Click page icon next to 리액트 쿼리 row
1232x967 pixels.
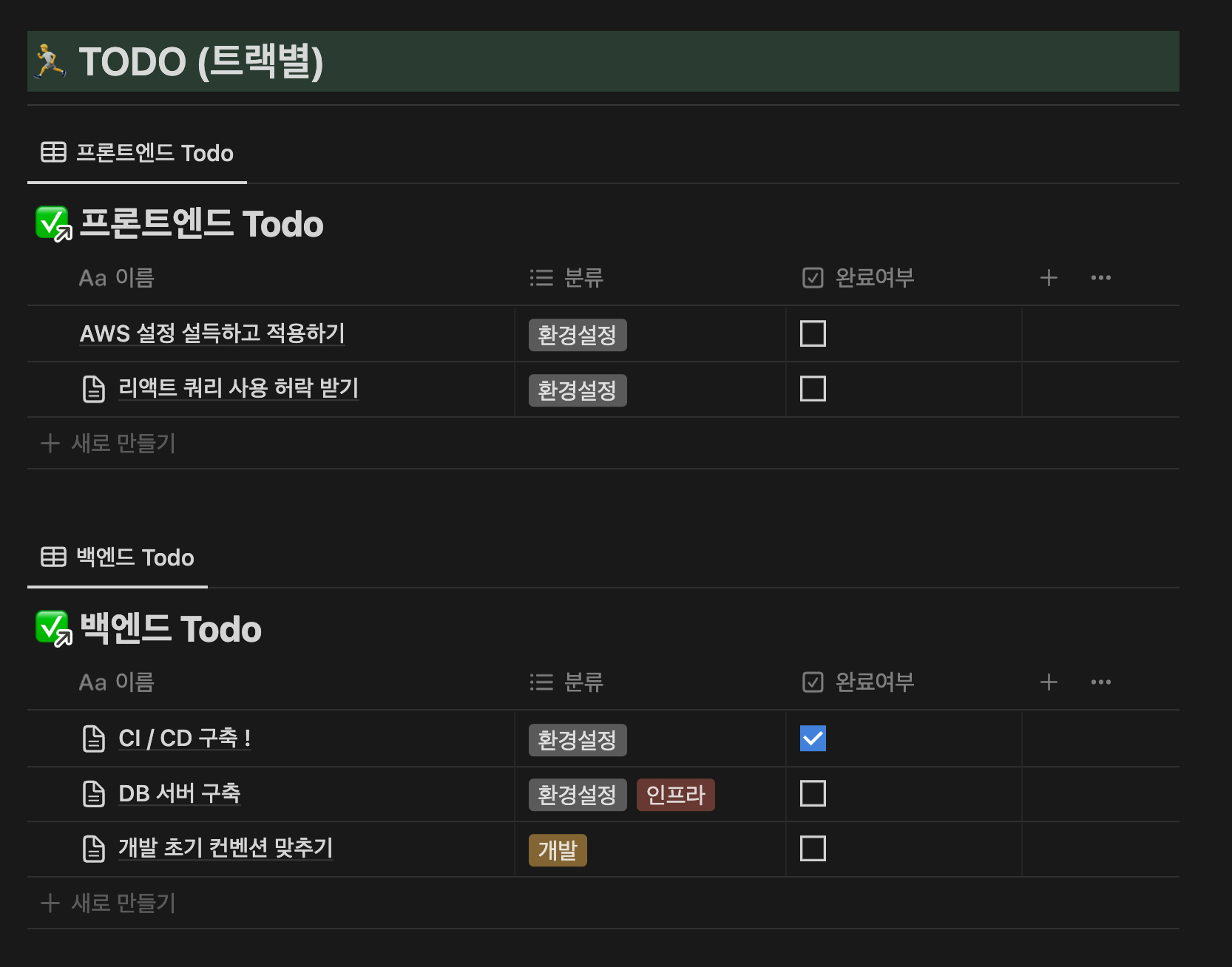point(94,389)
